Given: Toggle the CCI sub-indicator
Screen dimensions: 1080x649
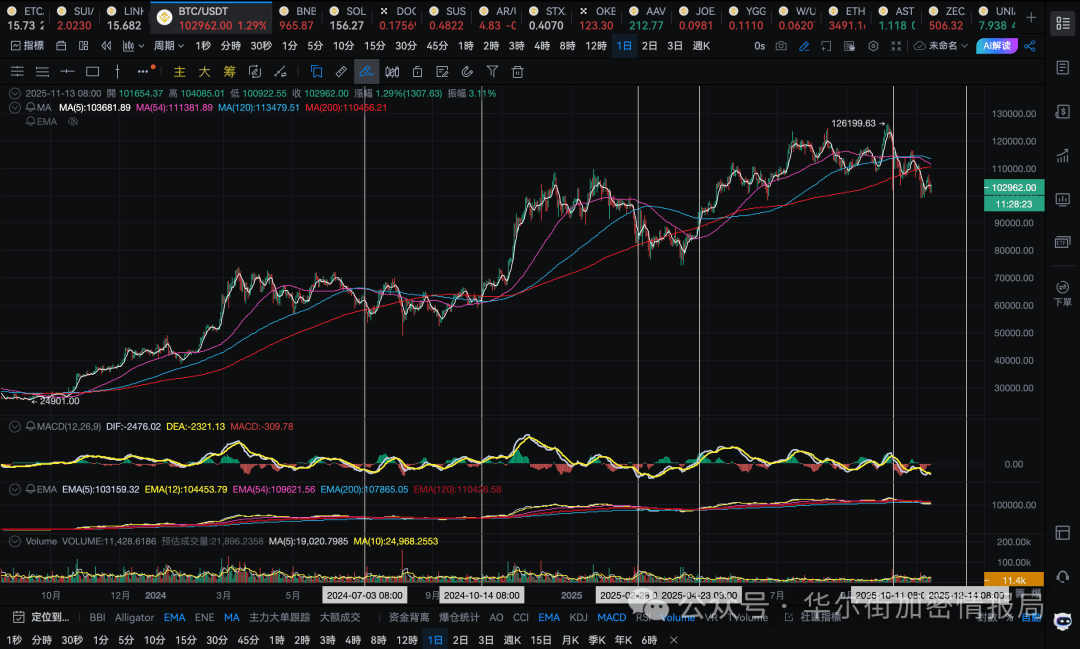Looking at the screenshot, I should (521, 617).
